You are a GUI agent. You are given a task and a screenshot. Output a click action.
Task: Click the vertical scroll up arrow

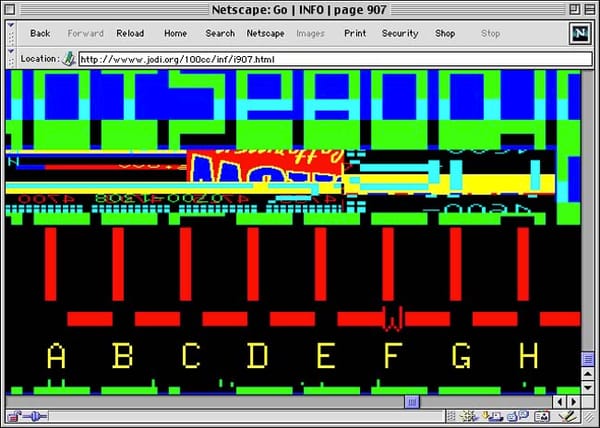[x=588, y=373]
